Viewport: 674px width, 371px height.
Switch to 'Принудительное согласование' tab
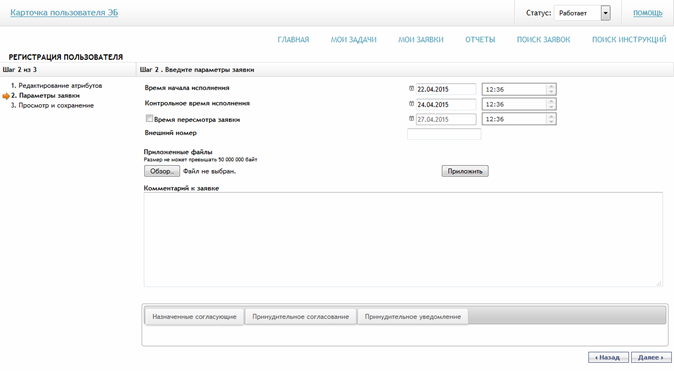(300, 317)
